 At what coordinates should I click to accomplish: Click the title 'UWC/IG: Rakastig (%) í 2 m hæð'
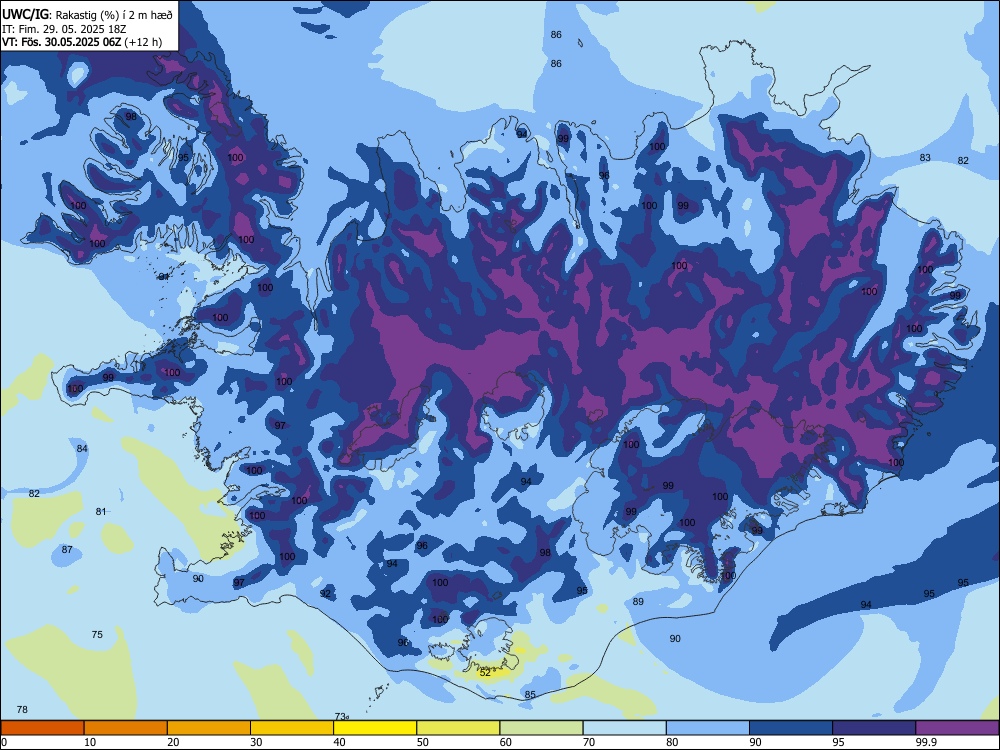[87, 15]
